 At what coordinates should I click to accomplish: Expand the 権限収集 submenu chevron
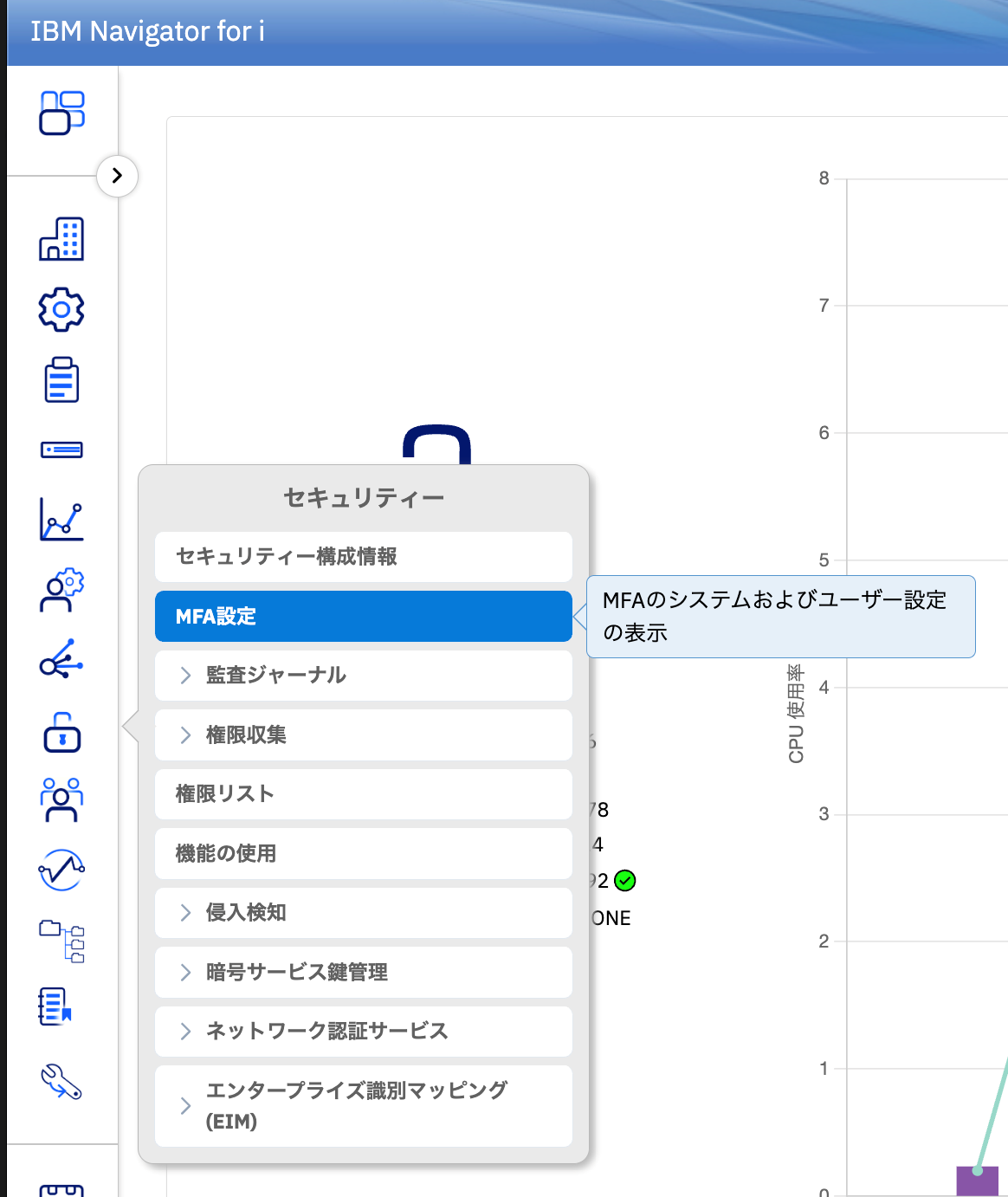(185, 735)
